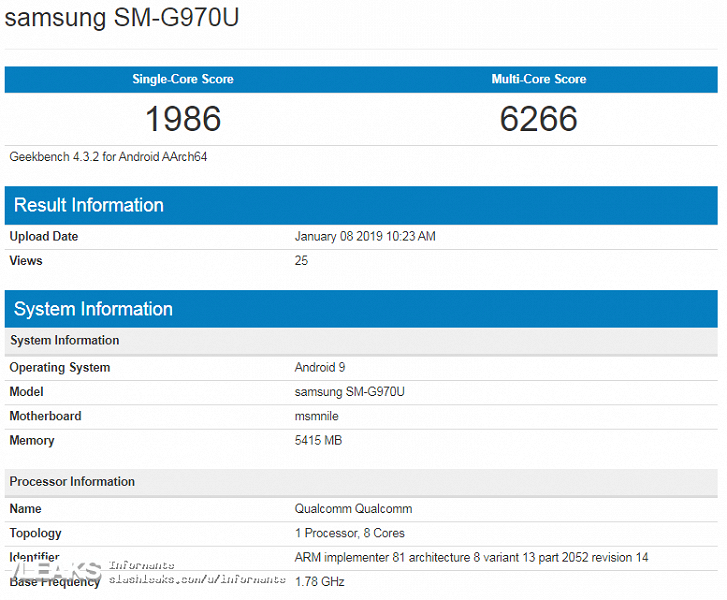Click the processor name Qualcomm Qualcomm
727x600 pixels.
point(353,509)
